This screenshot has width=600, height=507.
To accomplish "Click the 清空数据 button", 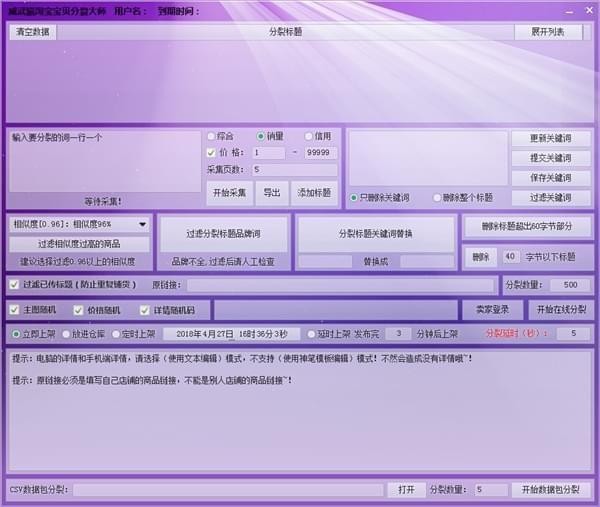I will (34, 32).
